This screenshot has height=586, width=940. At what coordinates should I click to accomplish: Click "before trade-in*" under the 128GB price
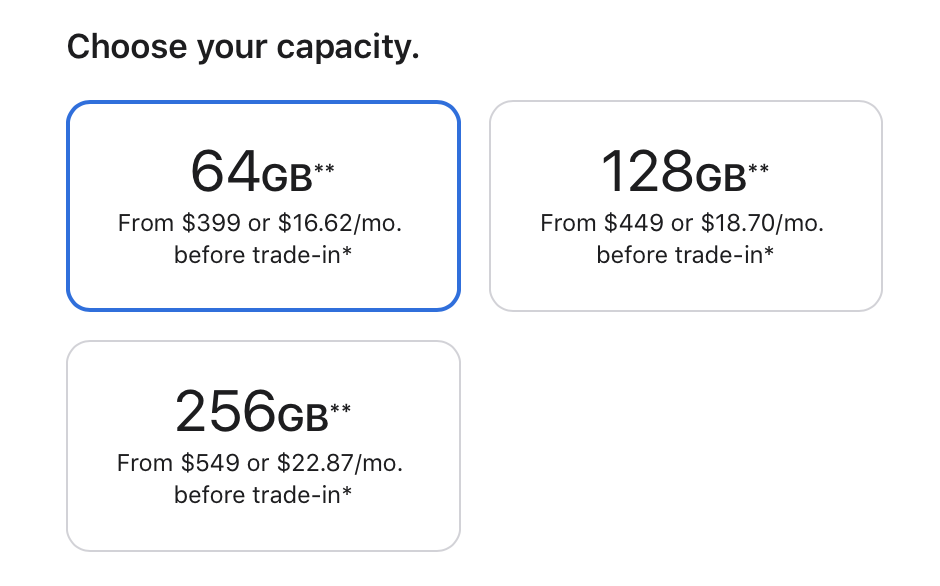click(x=685, y=255)
